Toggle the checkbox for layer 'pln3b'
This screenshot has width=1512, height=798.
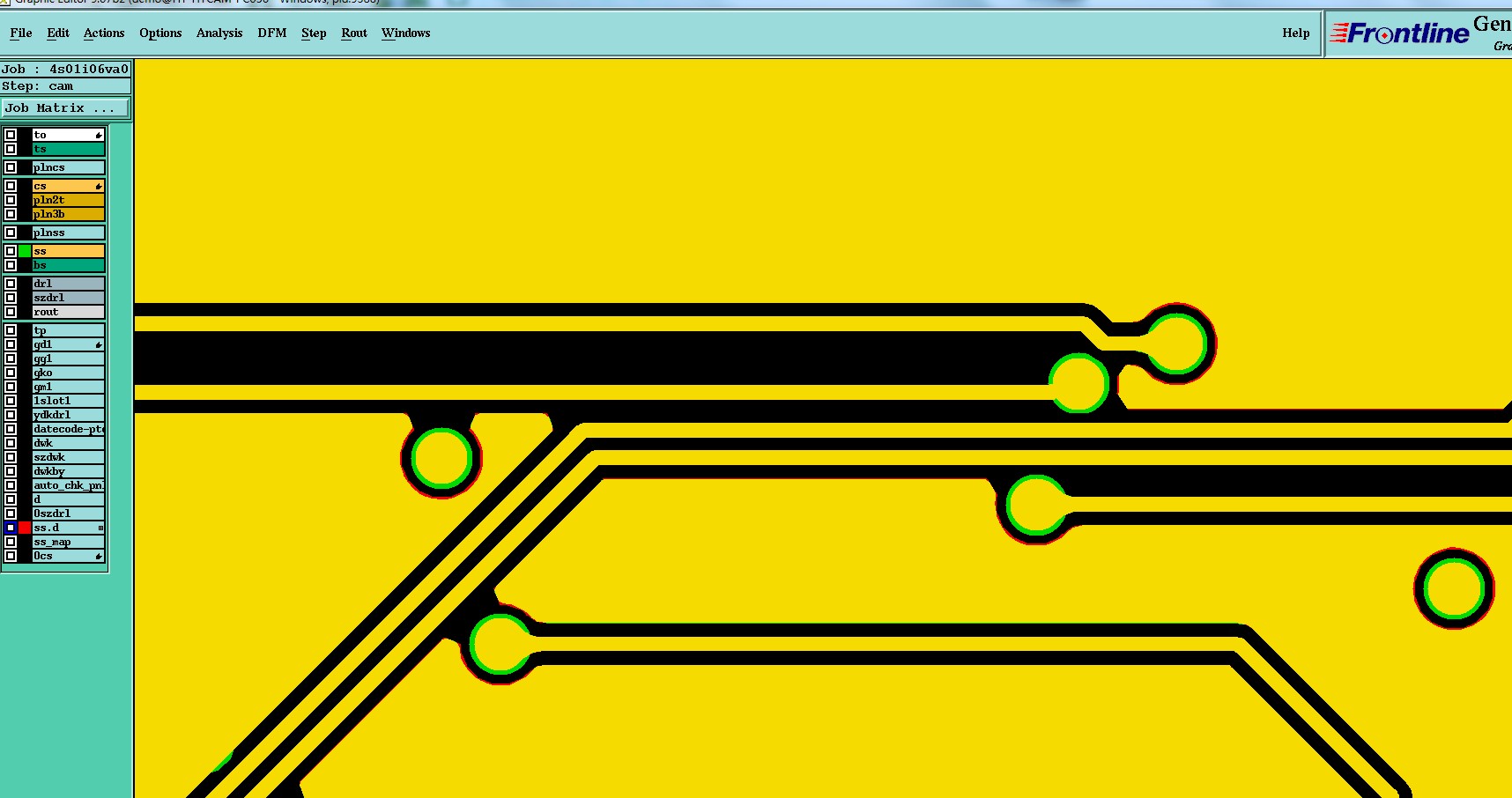click(x=11, y=214)
